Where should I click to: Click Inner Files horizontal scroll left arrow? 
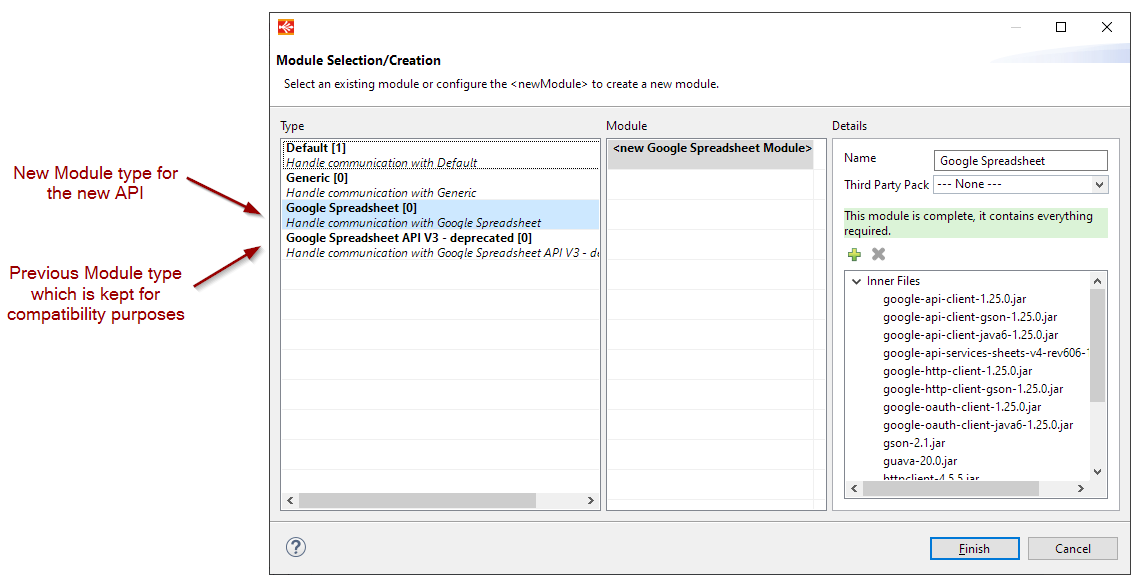coord(854,489)
